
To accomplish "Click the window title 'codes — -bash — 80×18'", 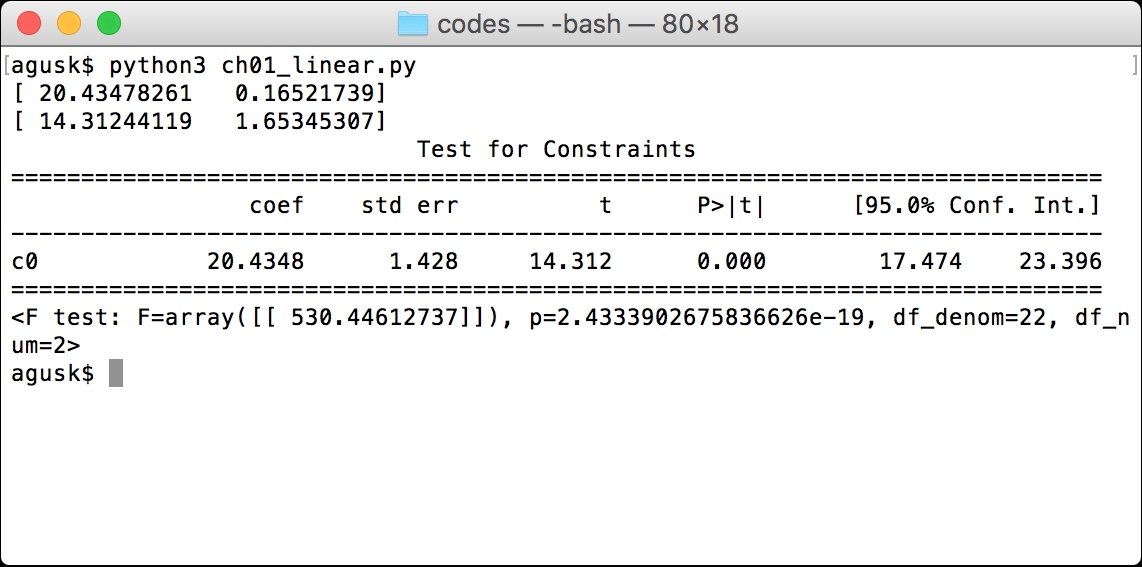I will point(588,24).
